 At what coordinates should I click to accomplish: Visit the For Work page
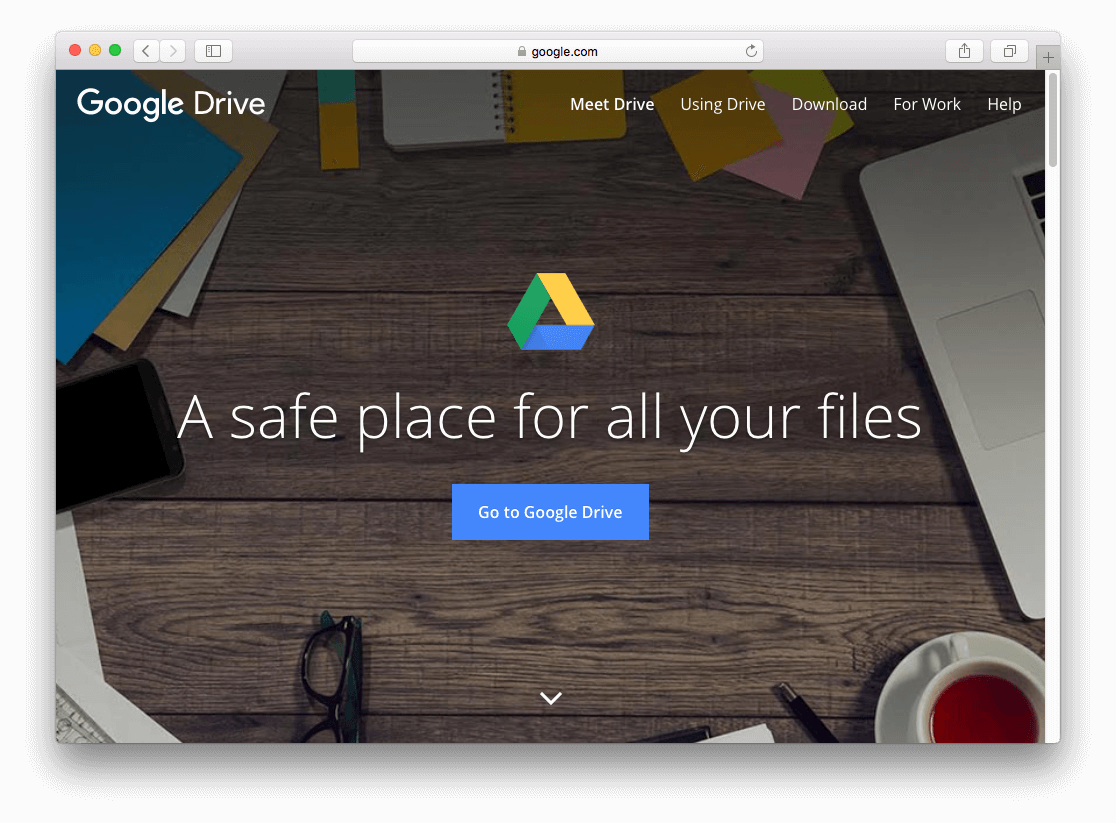[x=926, y=104]
